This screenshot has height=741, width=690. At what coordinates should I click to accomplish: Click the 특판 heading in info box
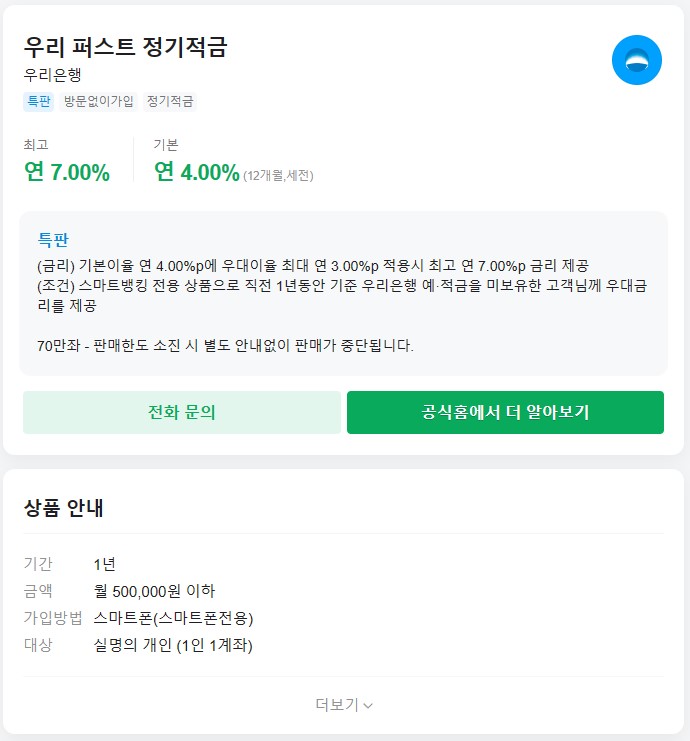53,240
